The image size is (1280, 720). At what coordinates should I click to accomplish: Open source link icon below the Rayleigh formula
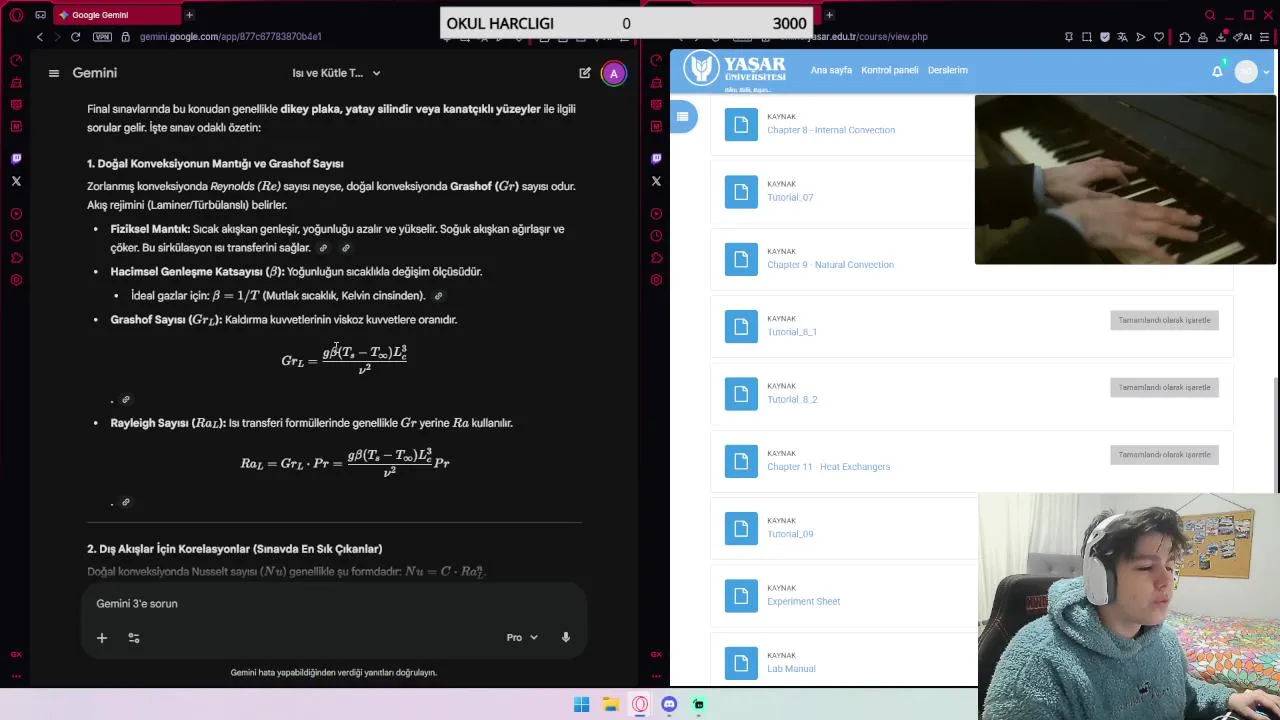point(126,502)
